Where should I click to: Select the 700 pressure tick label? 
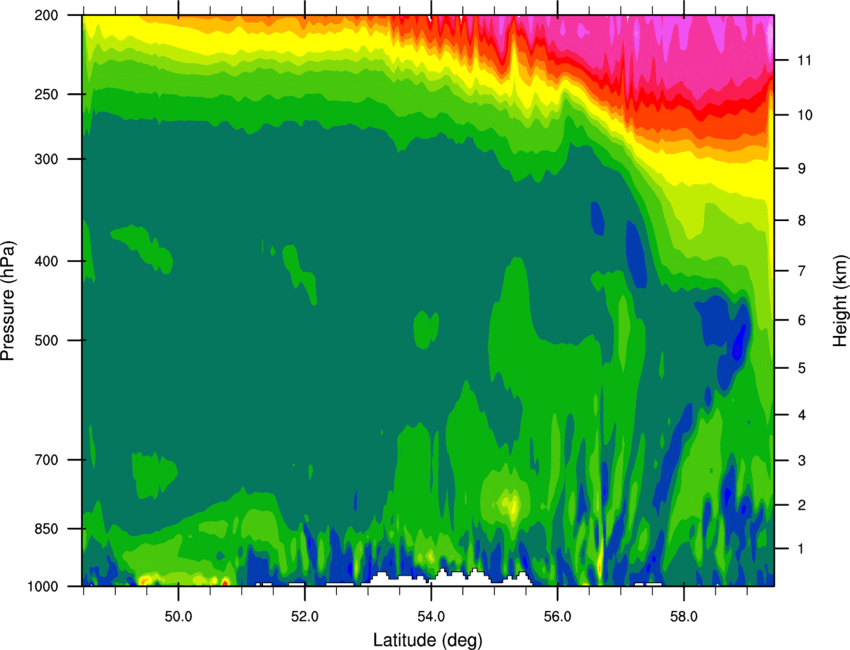(x=46, y=460)
